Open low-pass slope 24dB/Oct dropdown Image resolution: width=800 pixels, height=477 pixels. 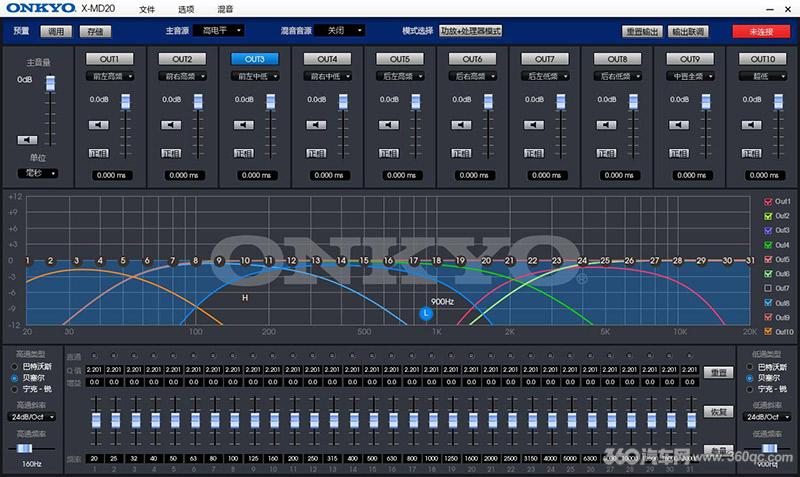pos(767,417)
